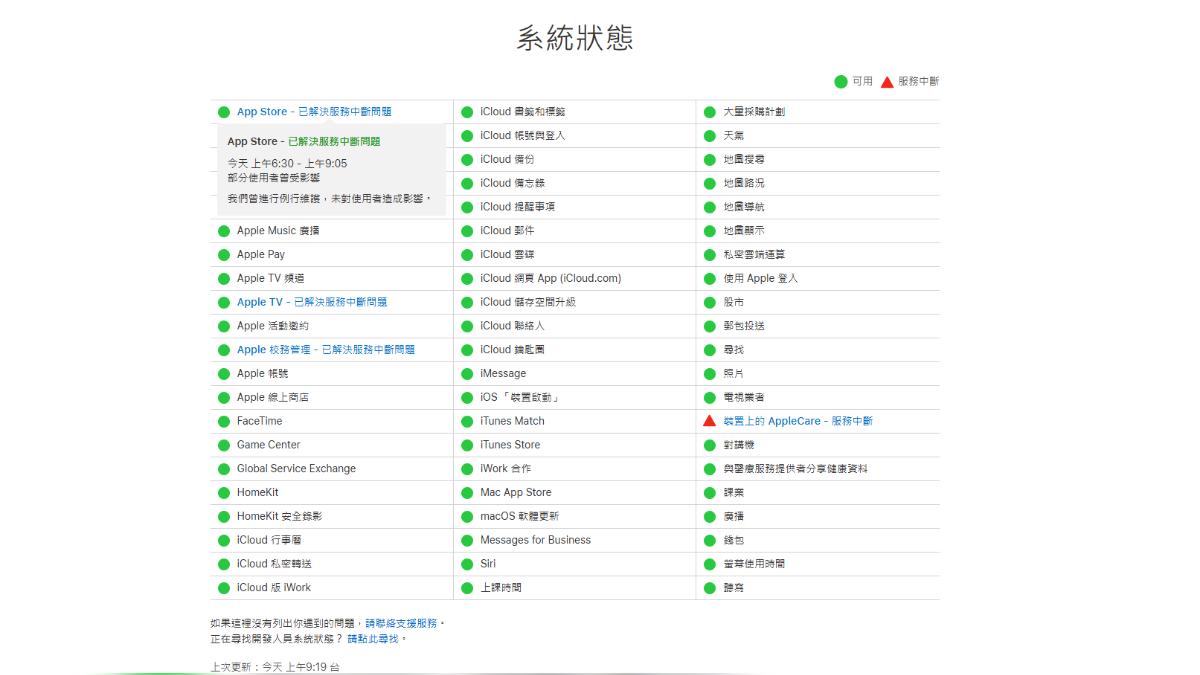The image size is (1200, 675).
Task: Click the iCloud 聯絡人 entry
Action: (512, 326)
